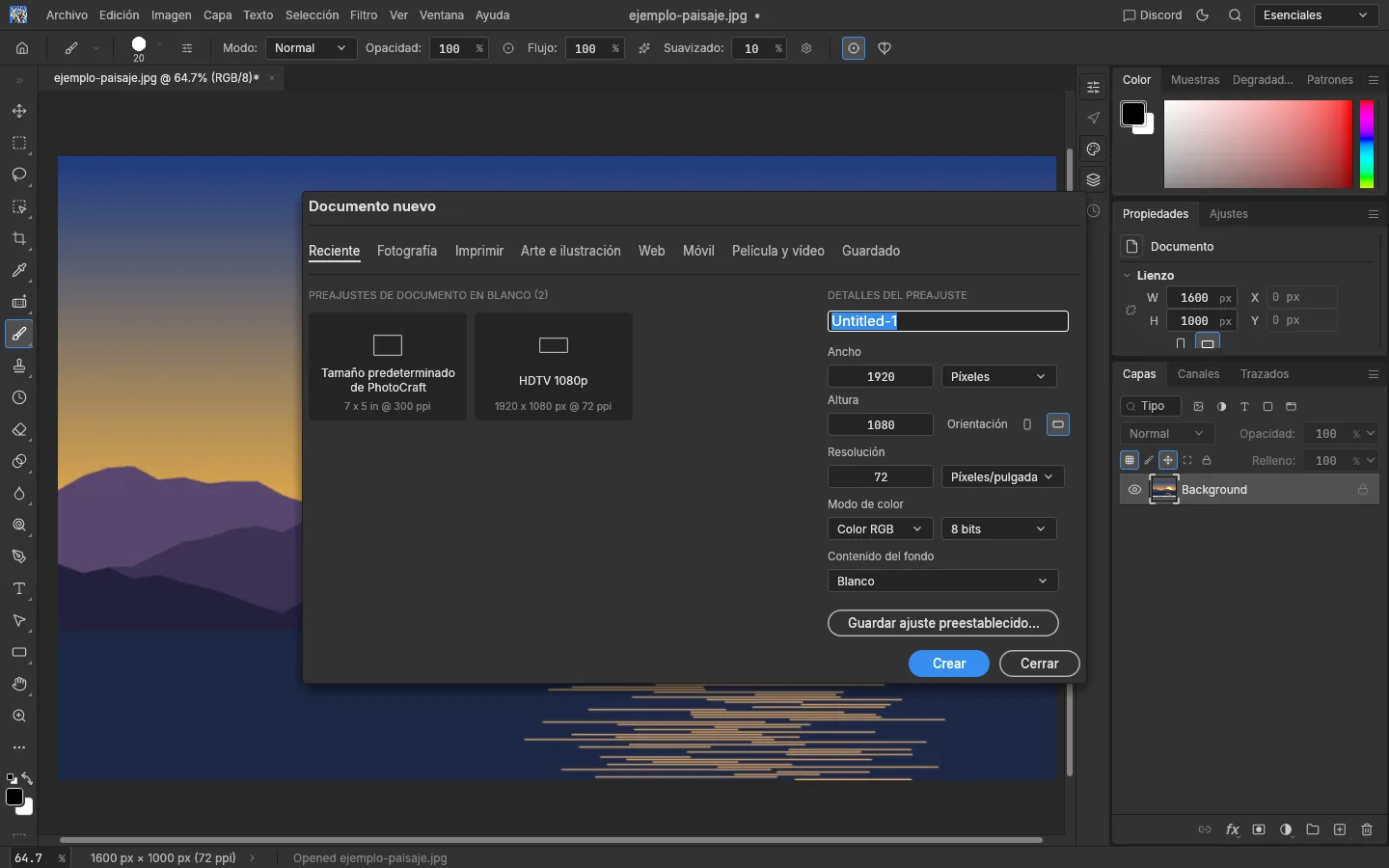Open the Color RGB mode dropdown
Viewport: 1389px width, 868px height.
click(x=880, y=529)
